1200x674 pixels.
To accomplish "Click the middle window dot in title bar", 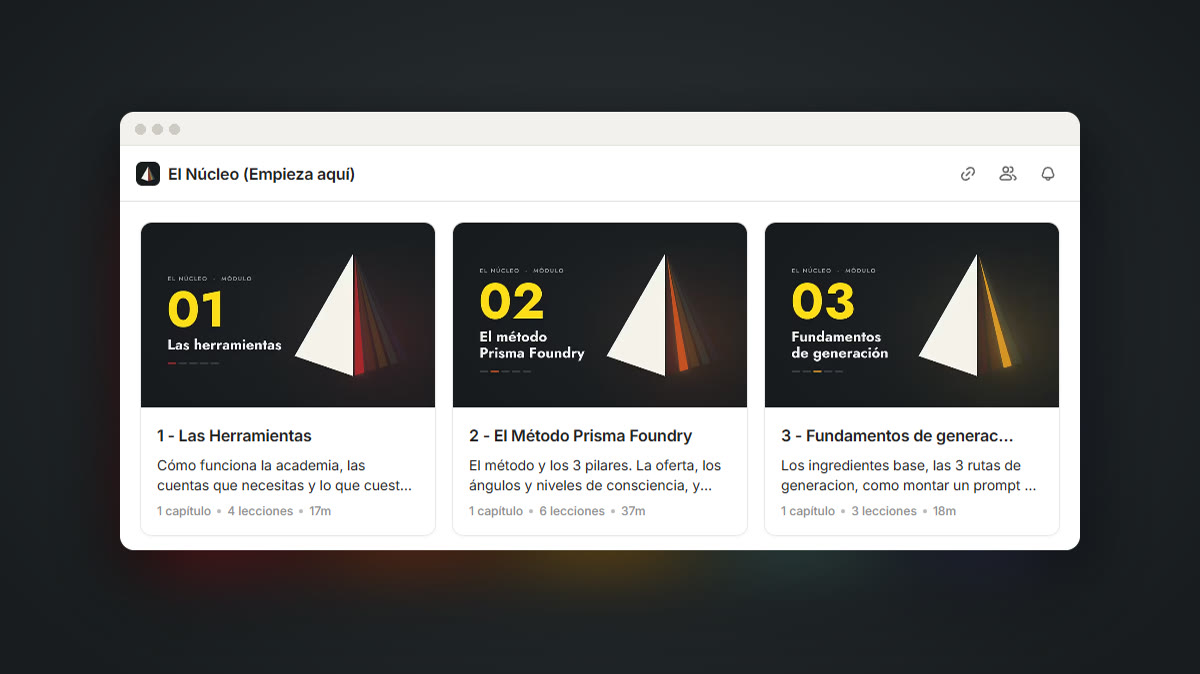I will coord(157,129).
